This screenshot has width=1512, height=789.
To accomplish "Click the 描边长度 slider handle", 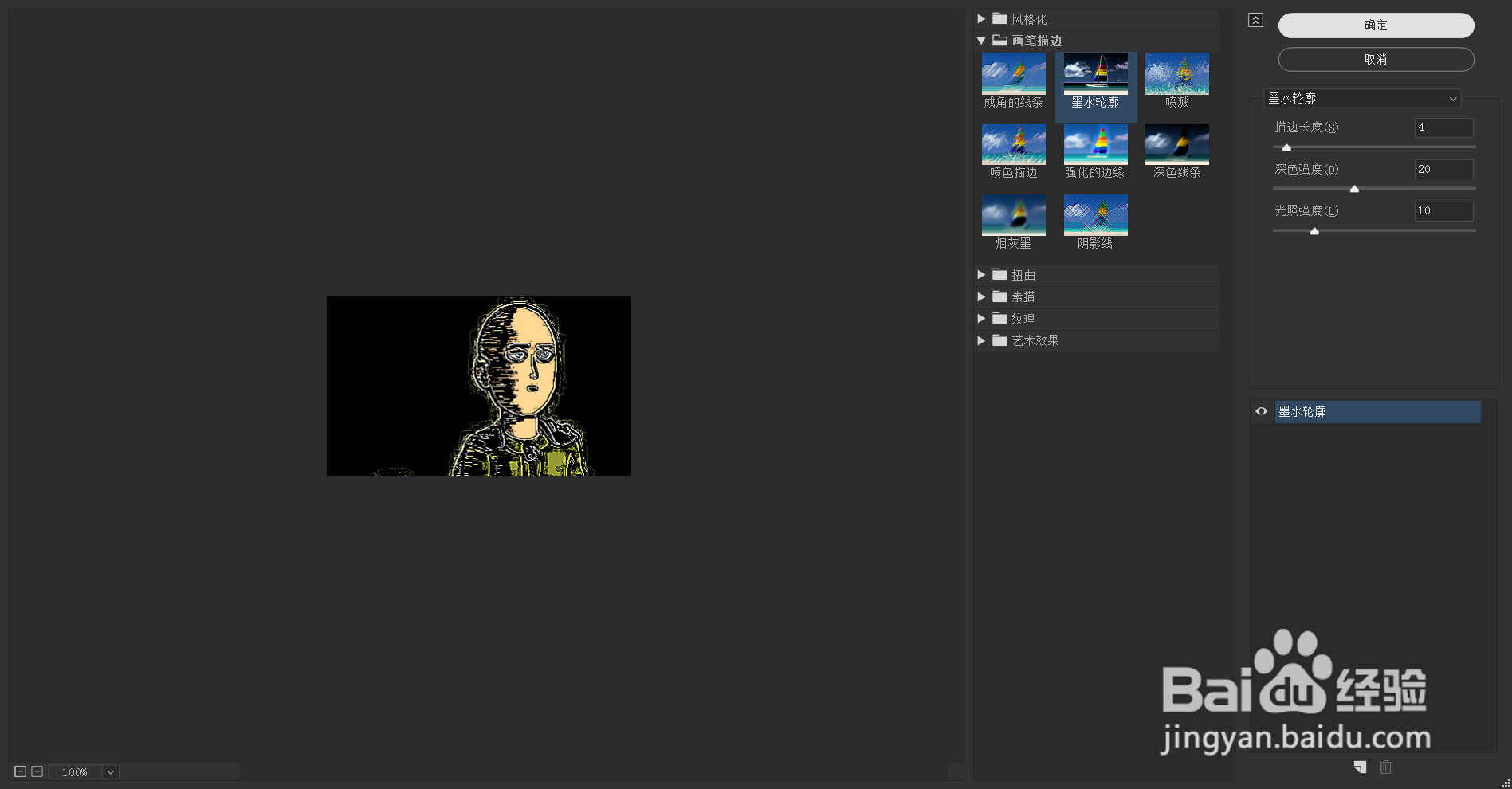I will tap(1286, 147).
